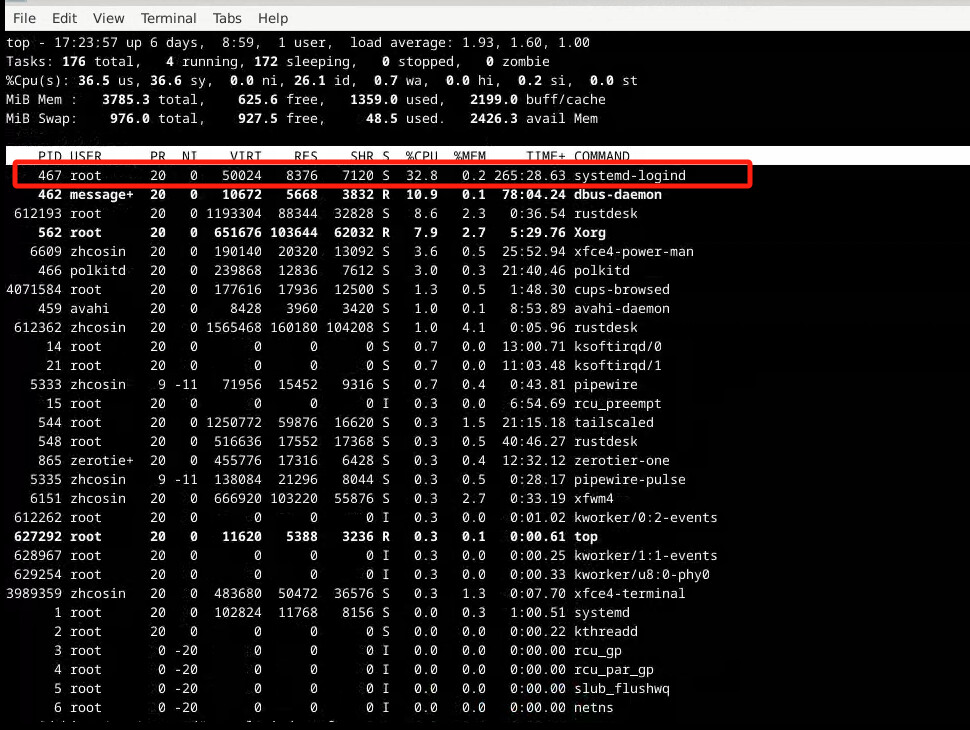
Task: Click the xfce4-terminal command text
Action: pos(630,593)
